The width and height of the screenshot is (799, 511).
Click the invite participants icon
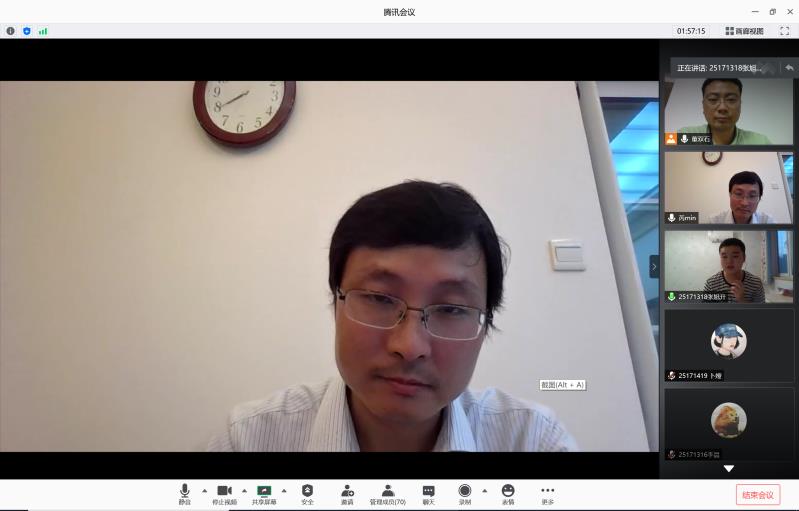[x=347, y=491]
